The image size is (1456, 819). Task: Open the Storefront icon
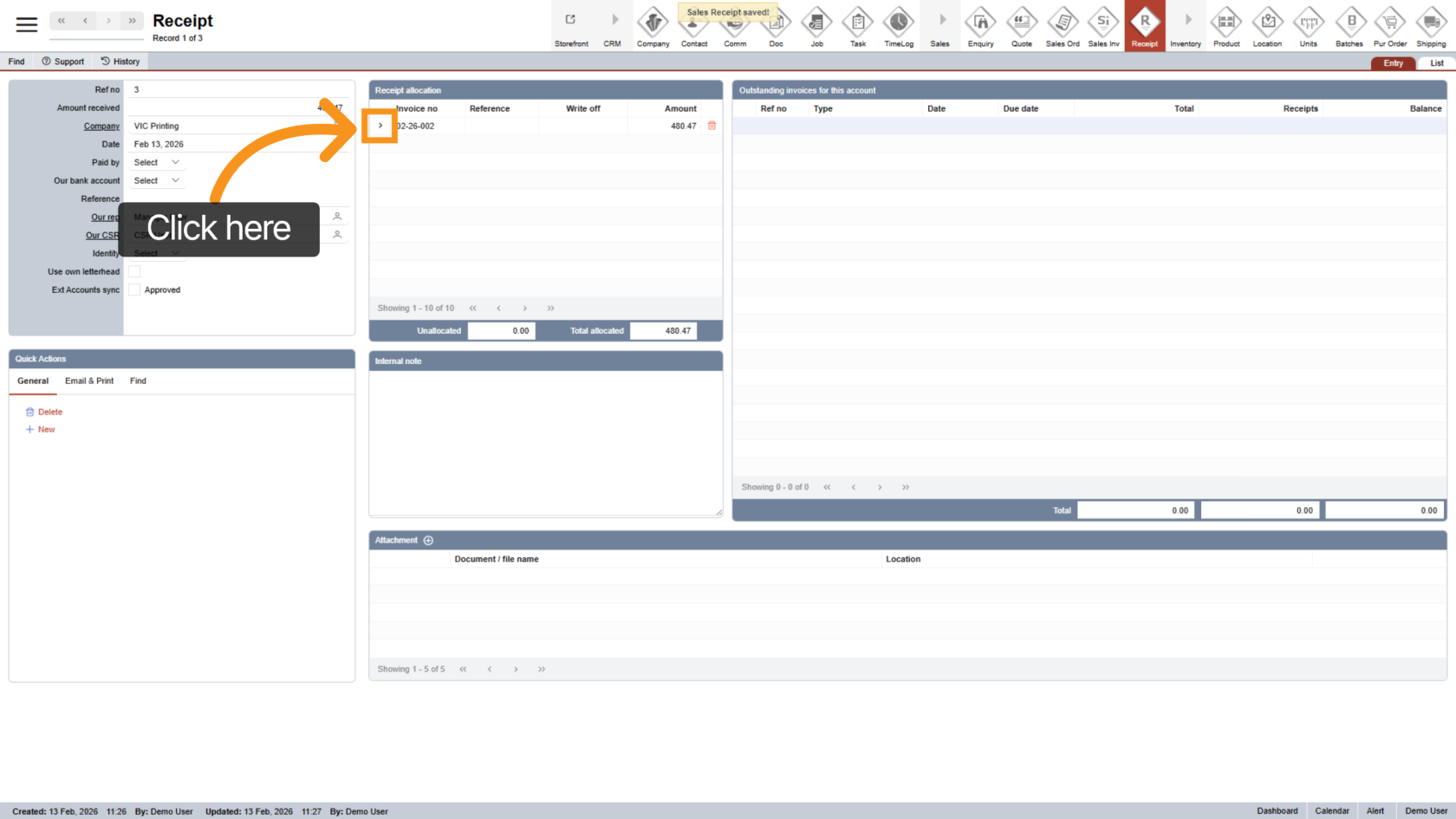571,23
